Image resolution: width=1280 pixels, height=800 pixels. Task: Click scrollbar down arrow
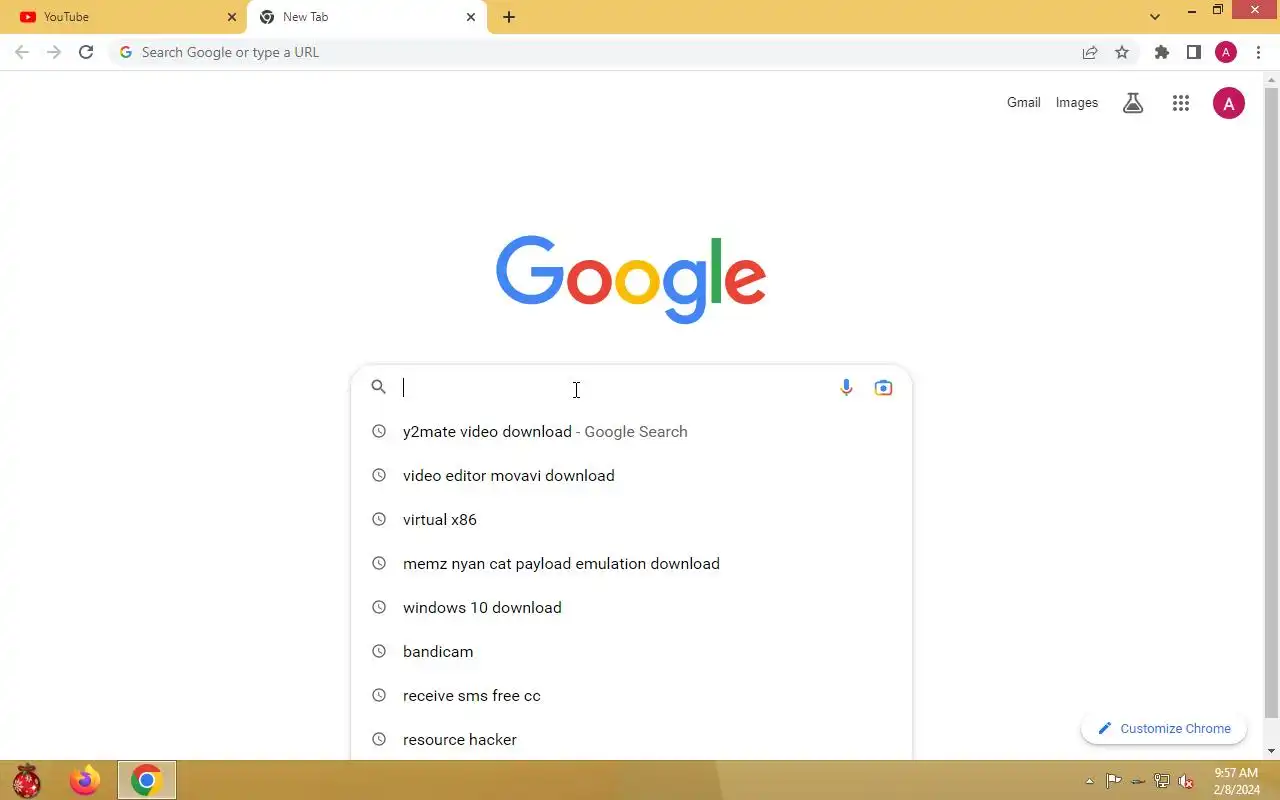click(1272, 751)
